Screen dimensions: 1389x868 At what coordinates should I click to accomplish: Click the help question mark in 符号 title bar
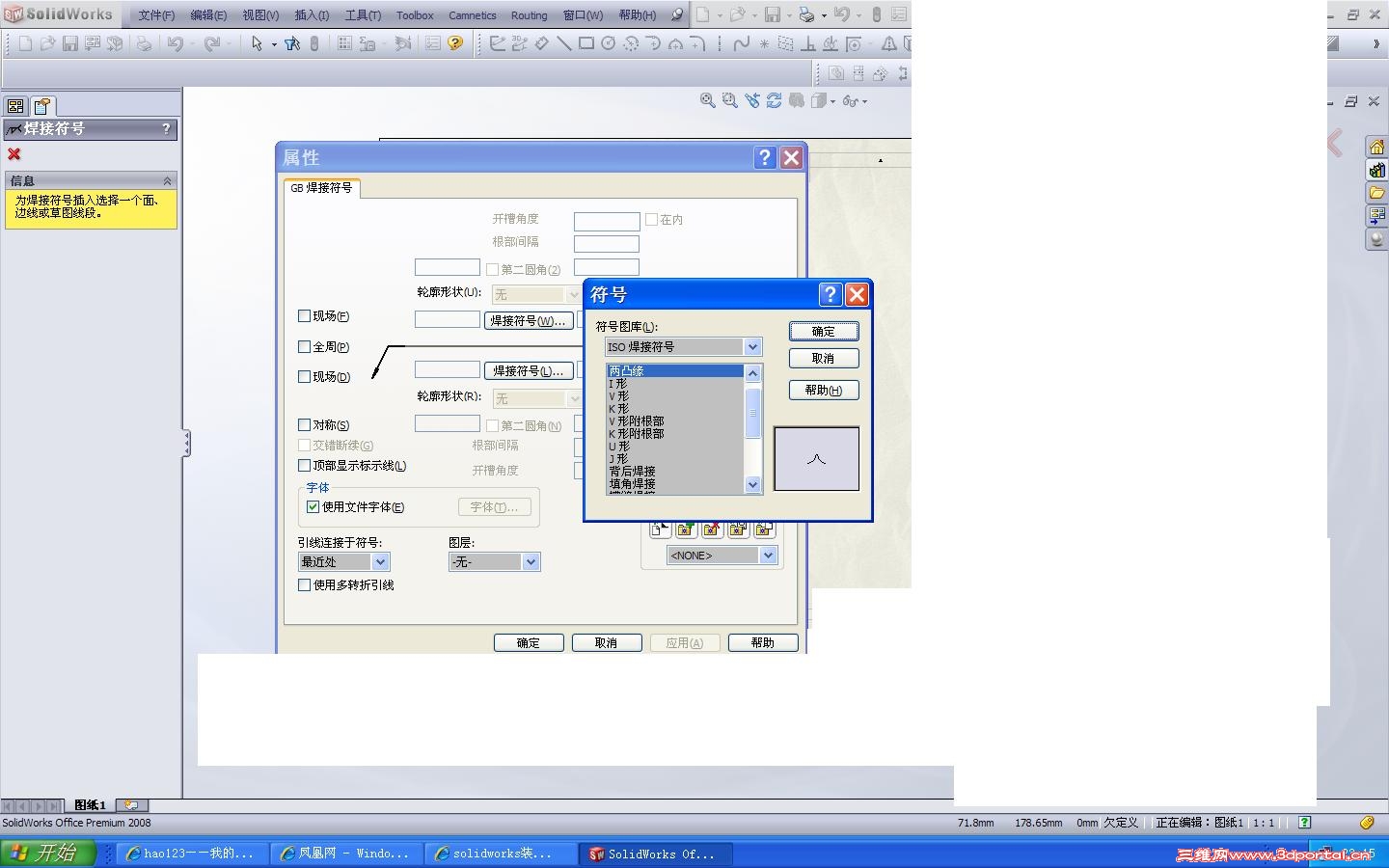coord(831,294)
